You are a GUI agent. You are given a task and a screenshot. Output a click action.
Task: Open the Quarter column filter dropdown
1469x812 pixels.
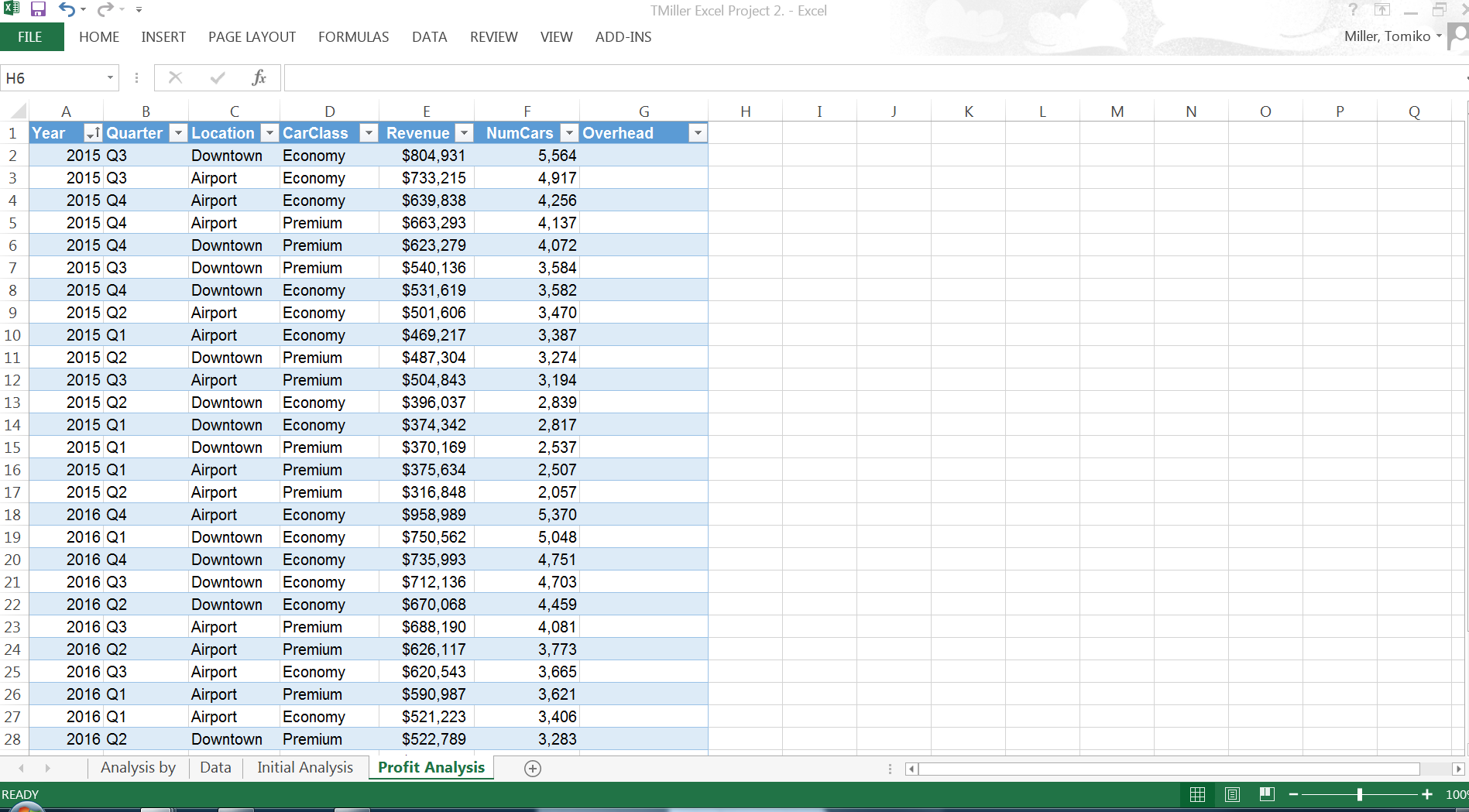[178, 133]
